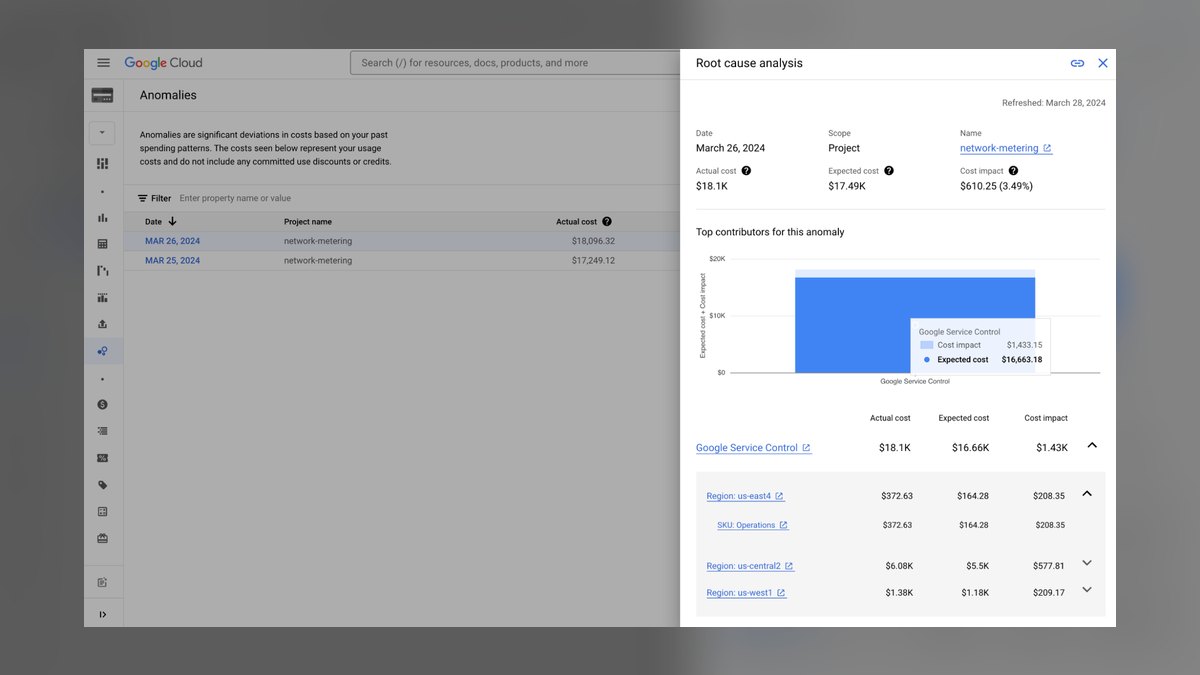Click the $17,249.12 actual cost cell
This screenshot has width=1200, height=675.
pos(593,260)
